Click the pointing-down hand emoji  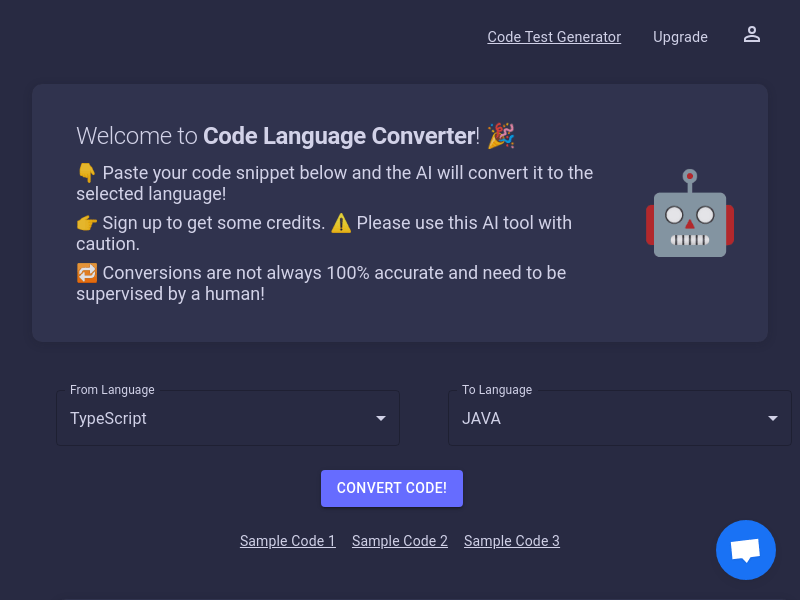click(x=86, y=171)
